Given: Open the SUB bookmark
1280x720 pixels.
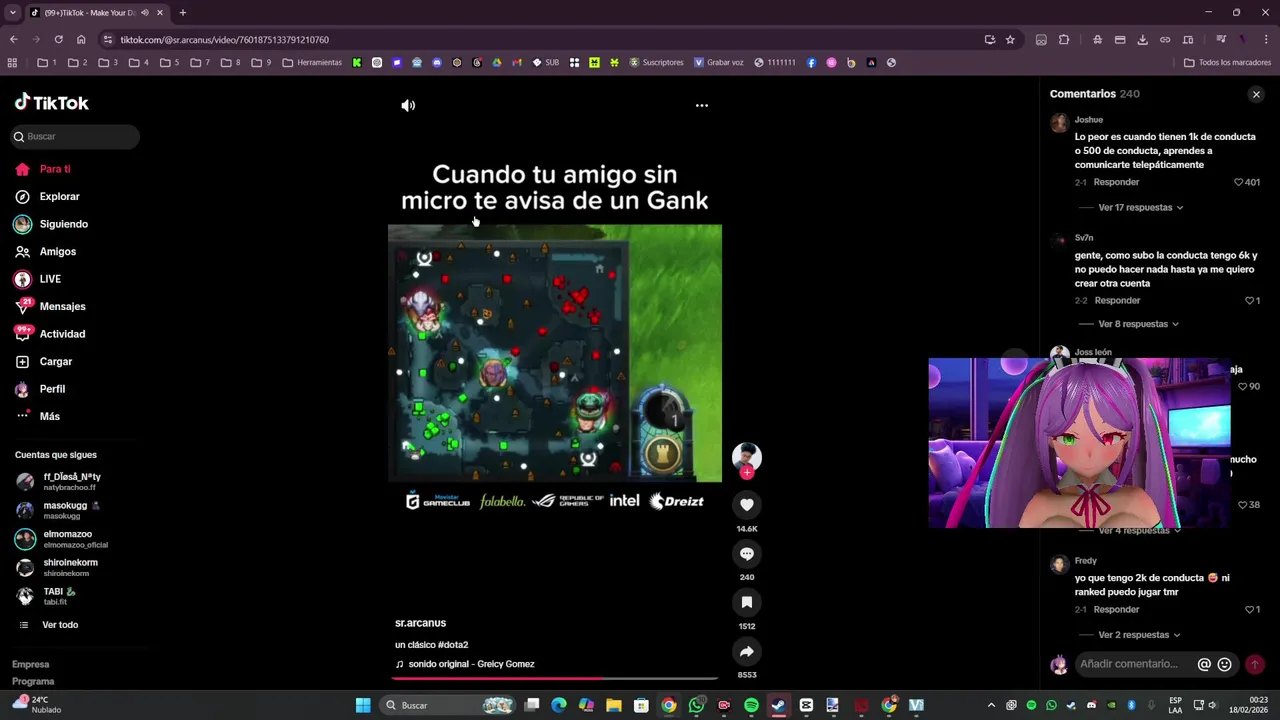Looking at the screenshot, I should (545, 62).
